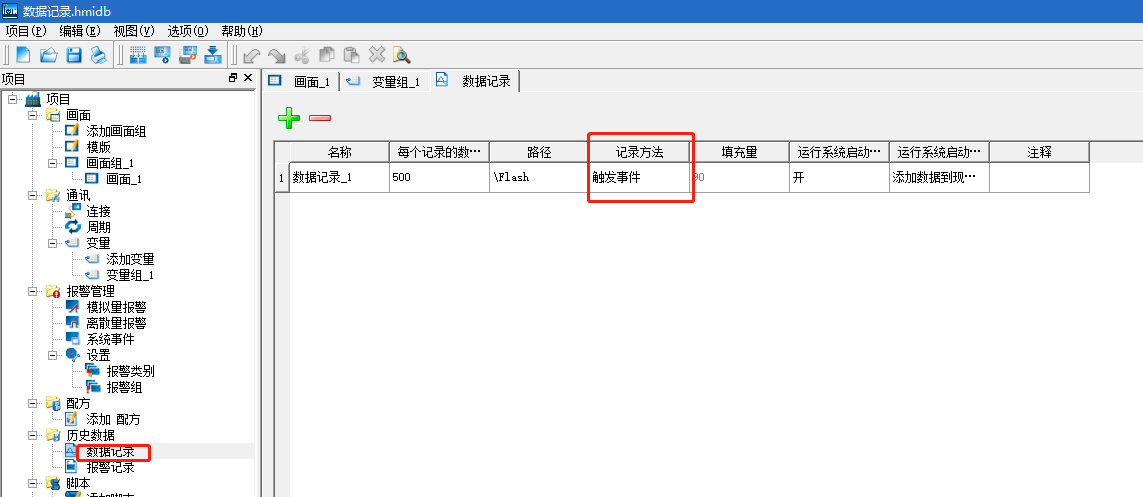Open a project with the folder icon
The height and width of the screenshot is (497, 1143).
pos(48,55)
